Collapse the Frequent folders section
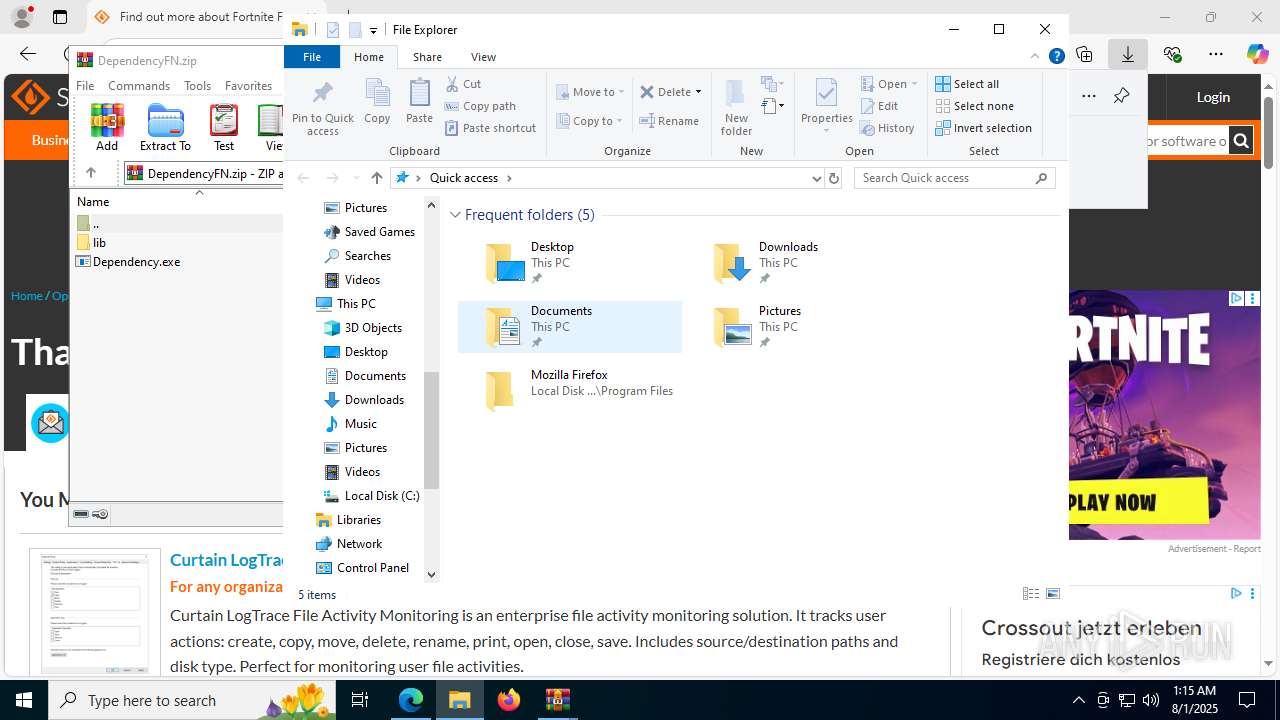 [x=455, y=215]
